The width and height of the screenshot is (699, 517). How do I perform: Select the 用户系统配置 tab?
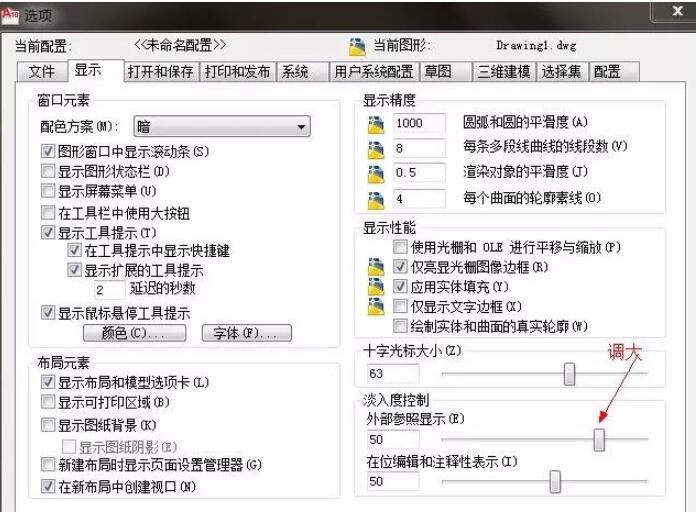[372, 72]
